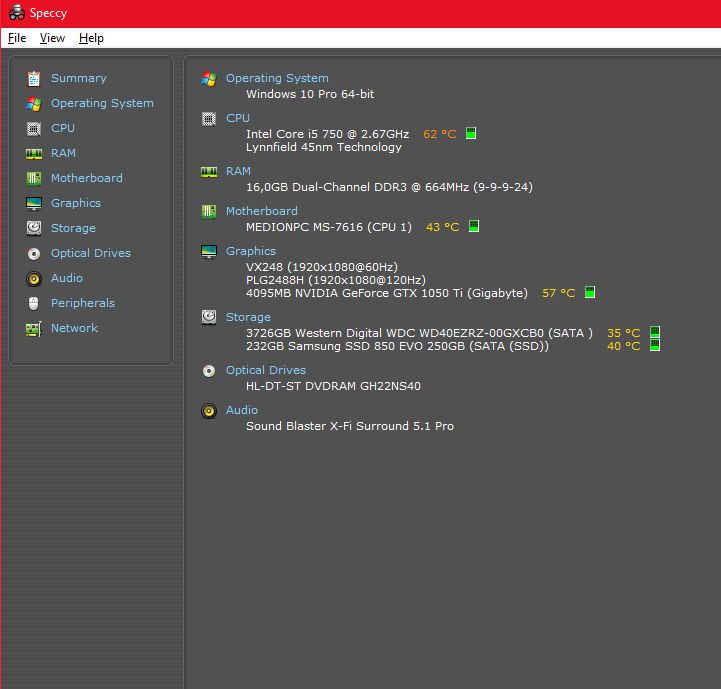Click the hard drive icon beside Storage heading
The height and width of the screenshot is (689, 721).
(209, 317)
